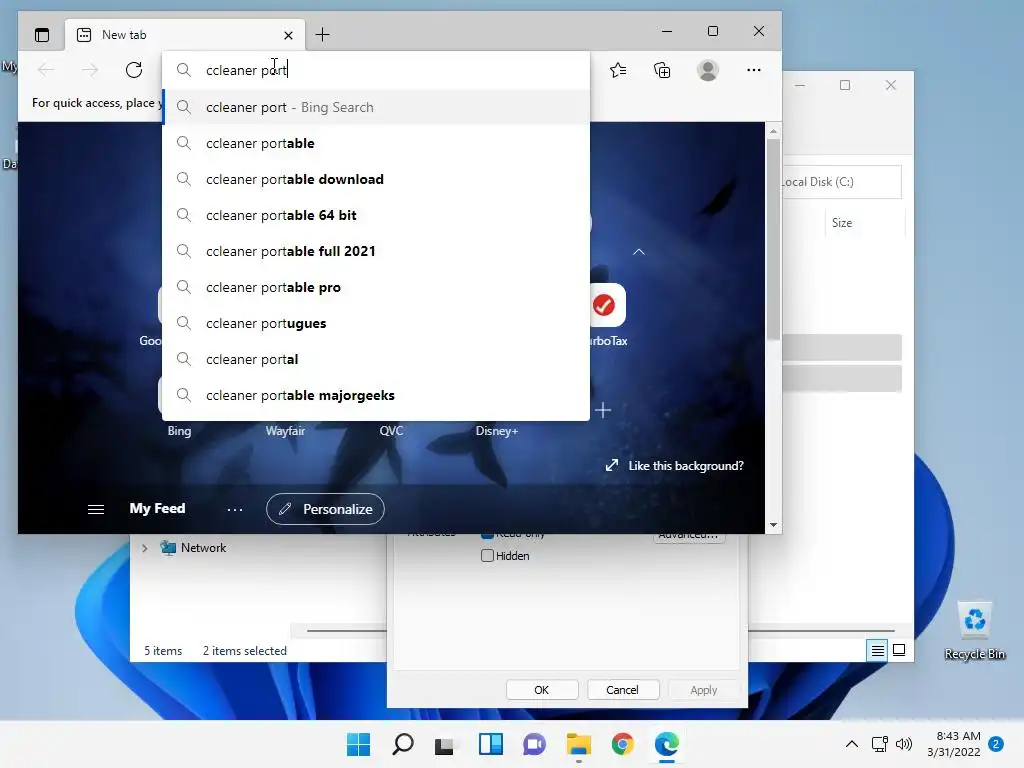Open Edge tab actions menu icon
The width and height of the screenshot is (1024, 768).
pos(42,35)
